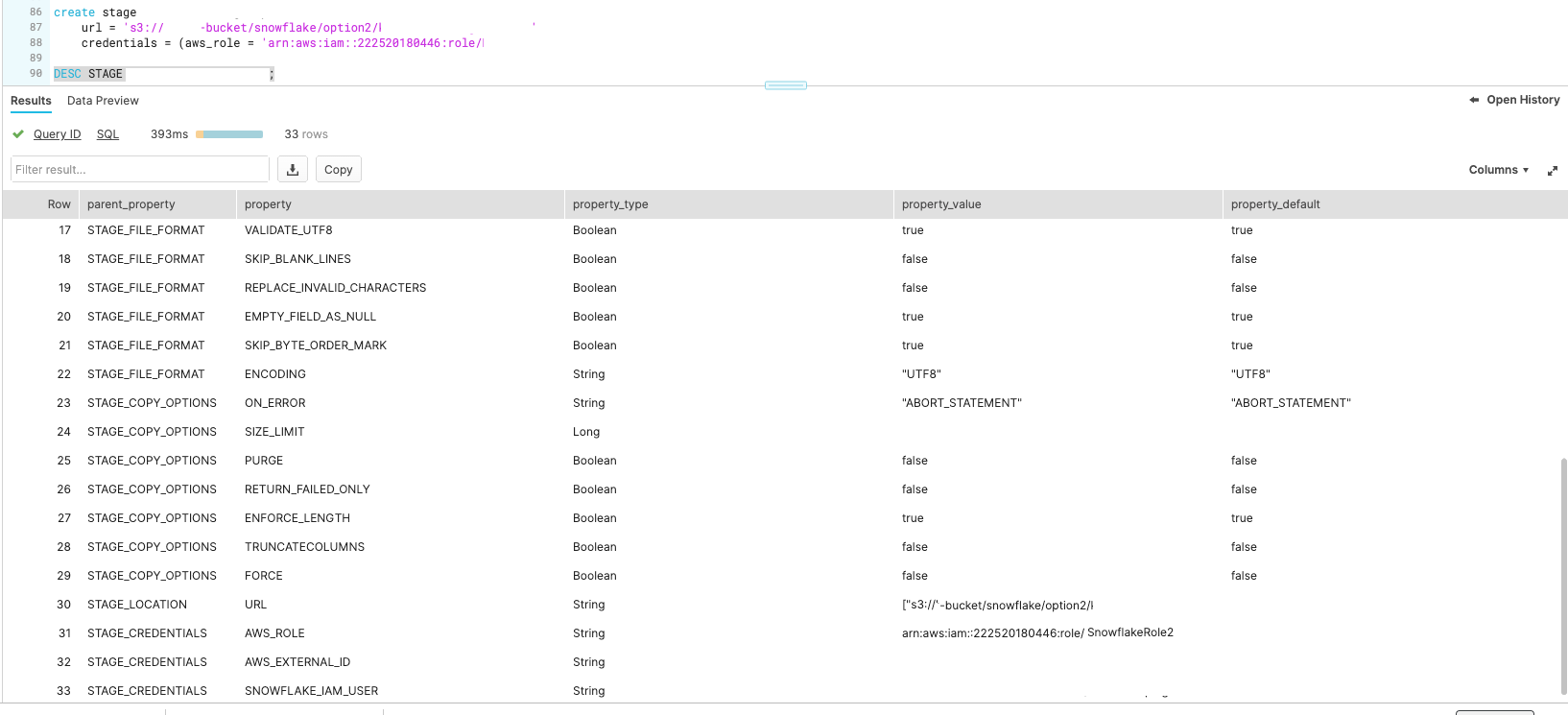1568x715 pixels.
Task: Click the parent_property column header
Action: (131, 204)
